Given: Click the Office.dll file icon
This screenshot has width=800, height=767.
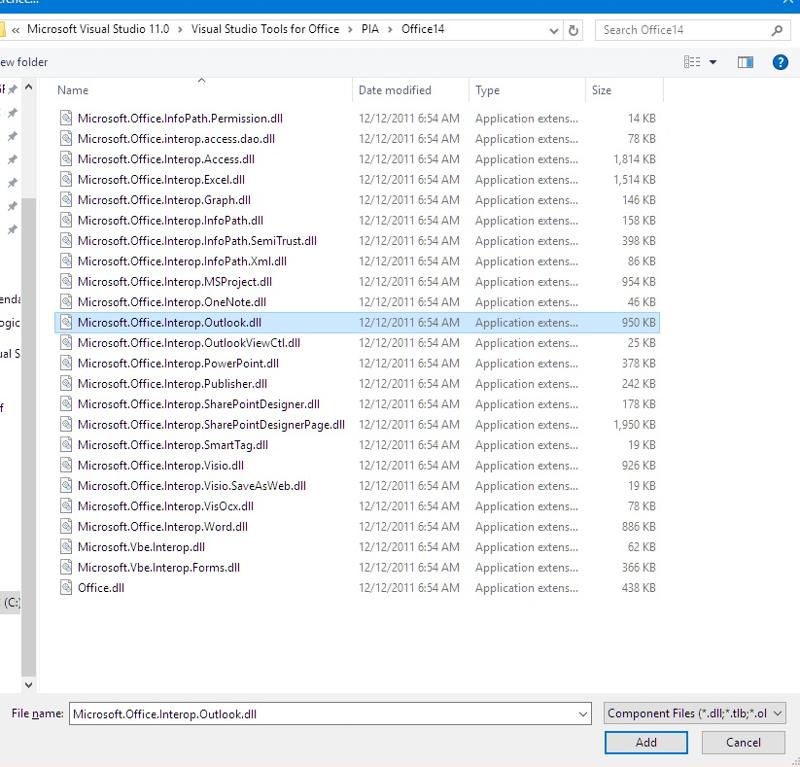Looking at the screenshot, I should click(x=66, y=588).
